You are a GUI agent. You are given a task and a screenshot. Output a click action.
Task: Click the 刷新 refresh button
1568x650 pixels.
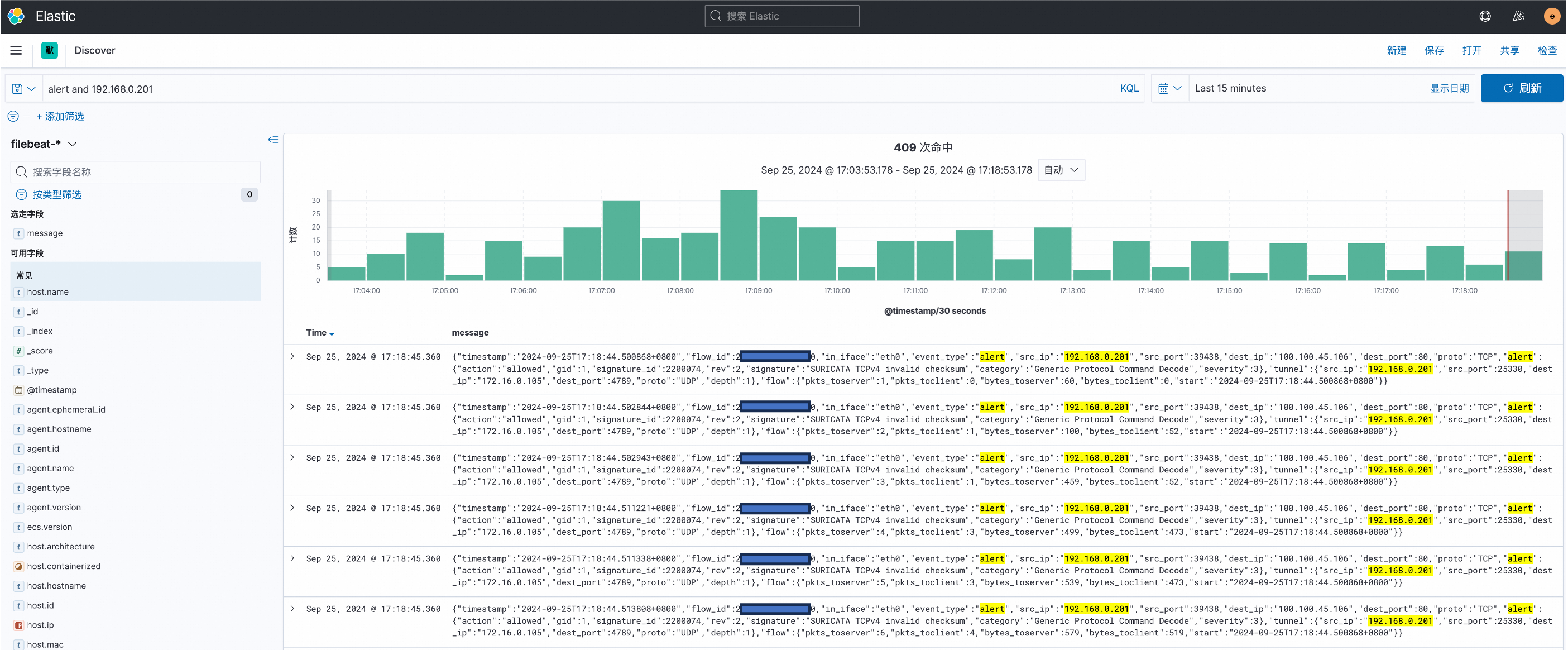[1522, 88]
